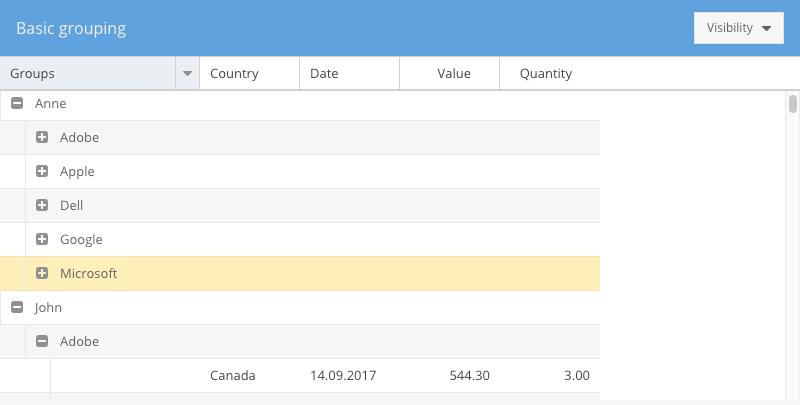Viewport: 800px width, 405px height.
Task: Select the Dell row label
Action: (x=71, y=206)
